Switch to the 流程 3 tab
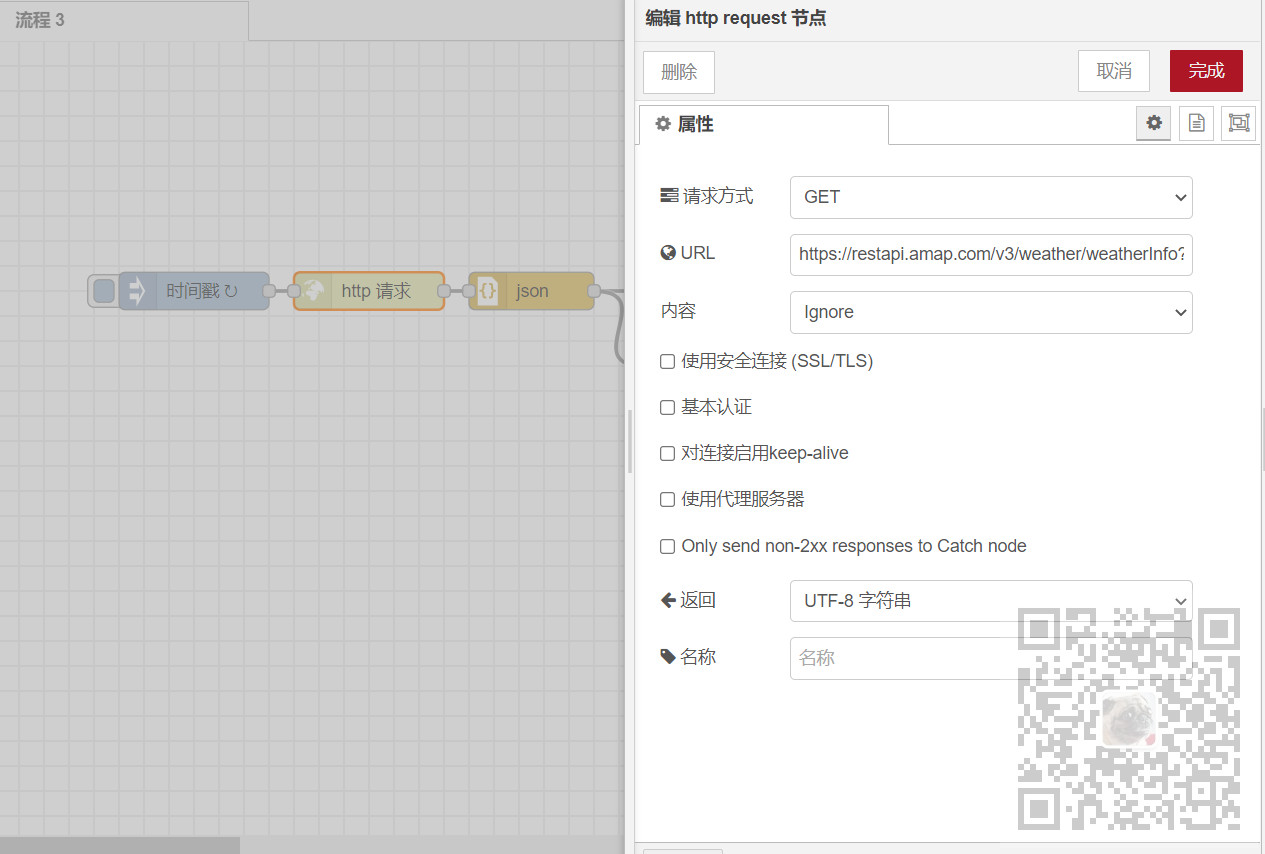Viewport: 1265px width, 854px height. pyautogui.click(x=124, y=20)
